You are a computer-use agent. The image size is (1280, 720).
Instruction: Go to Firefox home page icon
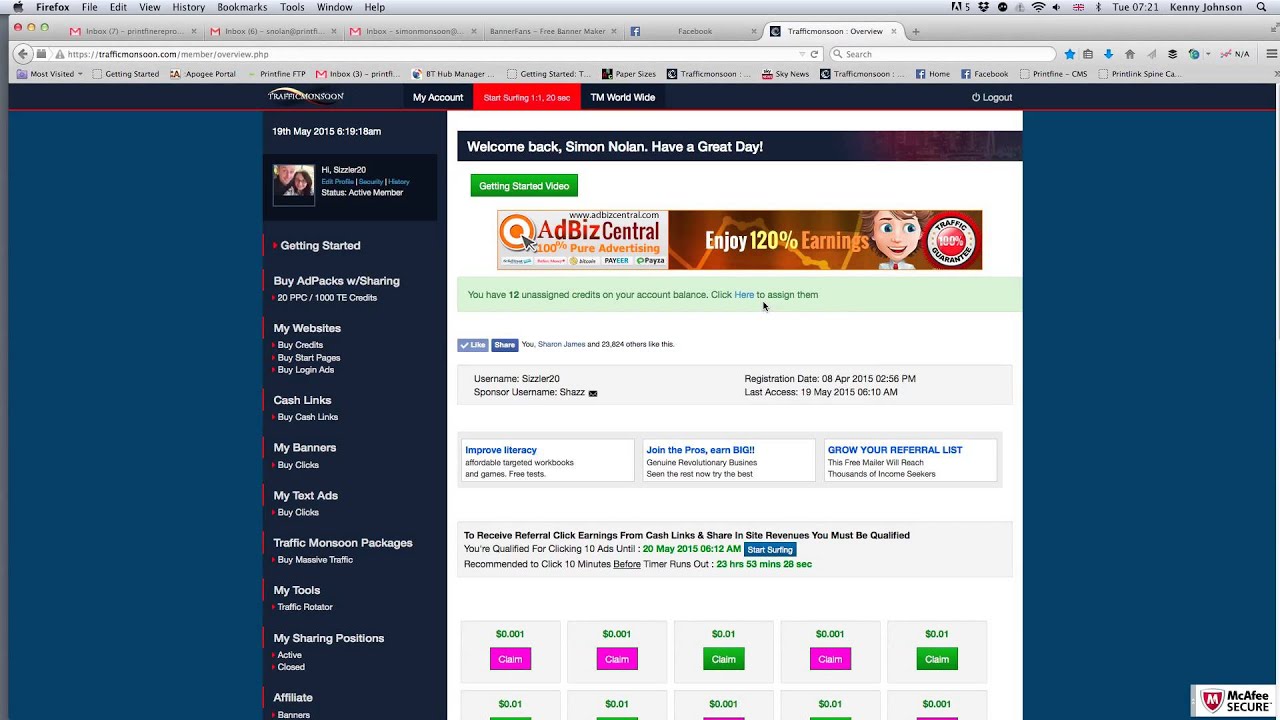click(1130, 54)
